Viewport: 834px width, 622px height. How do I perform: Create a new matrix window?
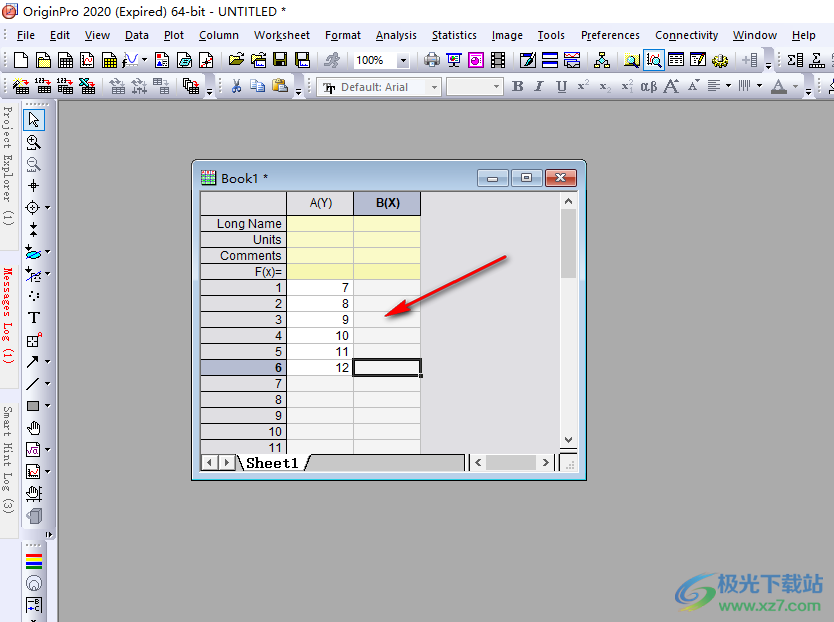(x=109, y=60)
